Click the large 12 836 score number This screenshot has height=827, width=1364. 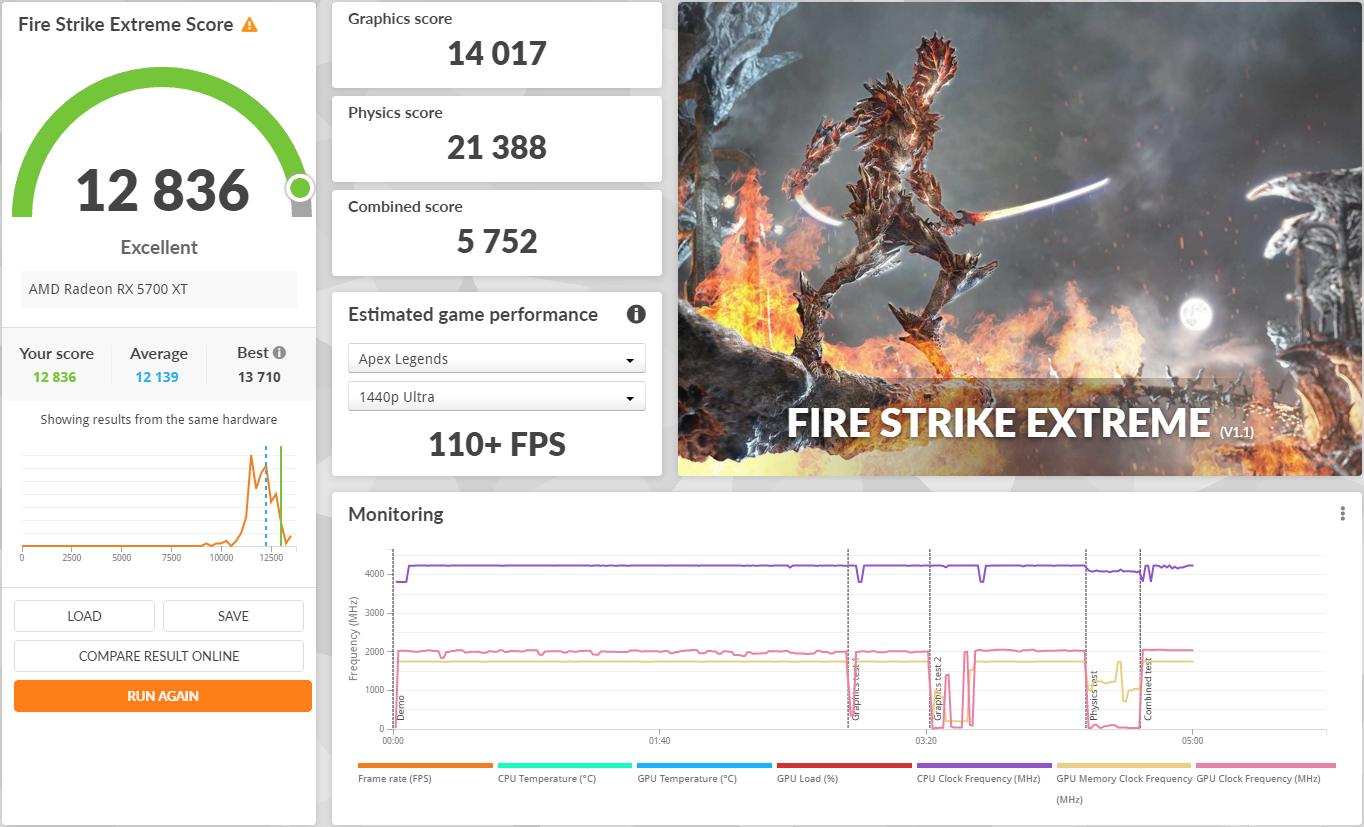pos(162,189)
